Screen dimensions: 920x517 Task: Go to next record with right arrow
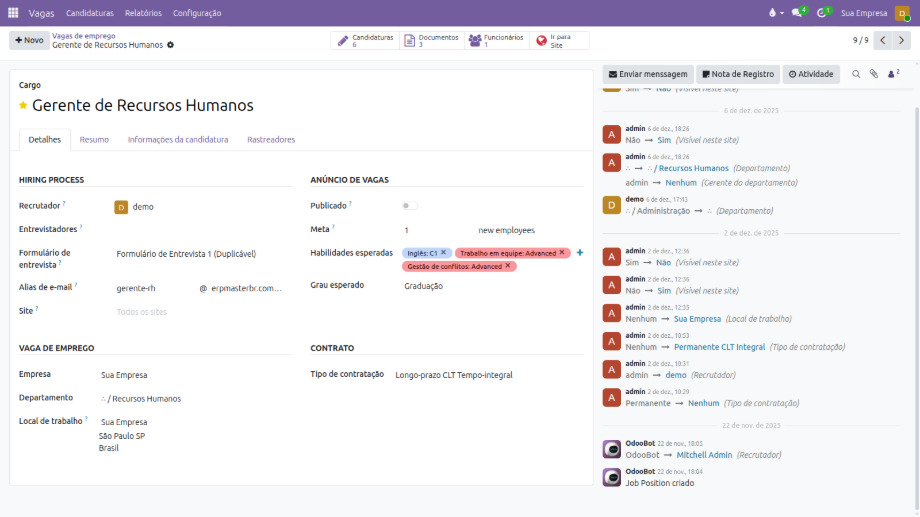[901, 41]
